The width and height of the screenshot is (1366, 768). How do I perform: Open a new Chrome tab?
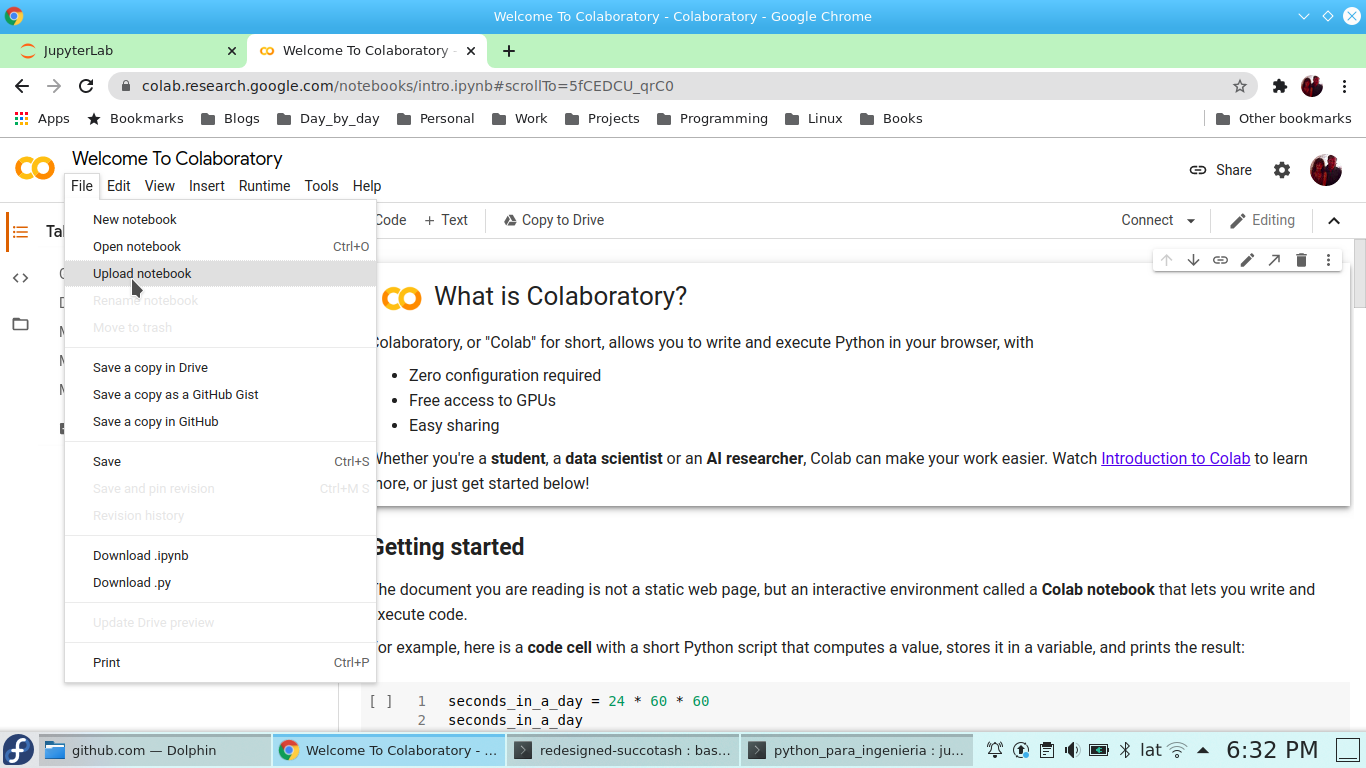(x=509, y=50)
